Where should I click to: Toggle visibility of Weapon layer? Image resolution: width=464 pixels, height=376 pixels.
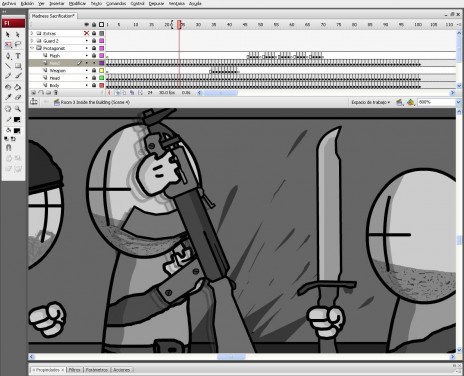tap(87, 70)
